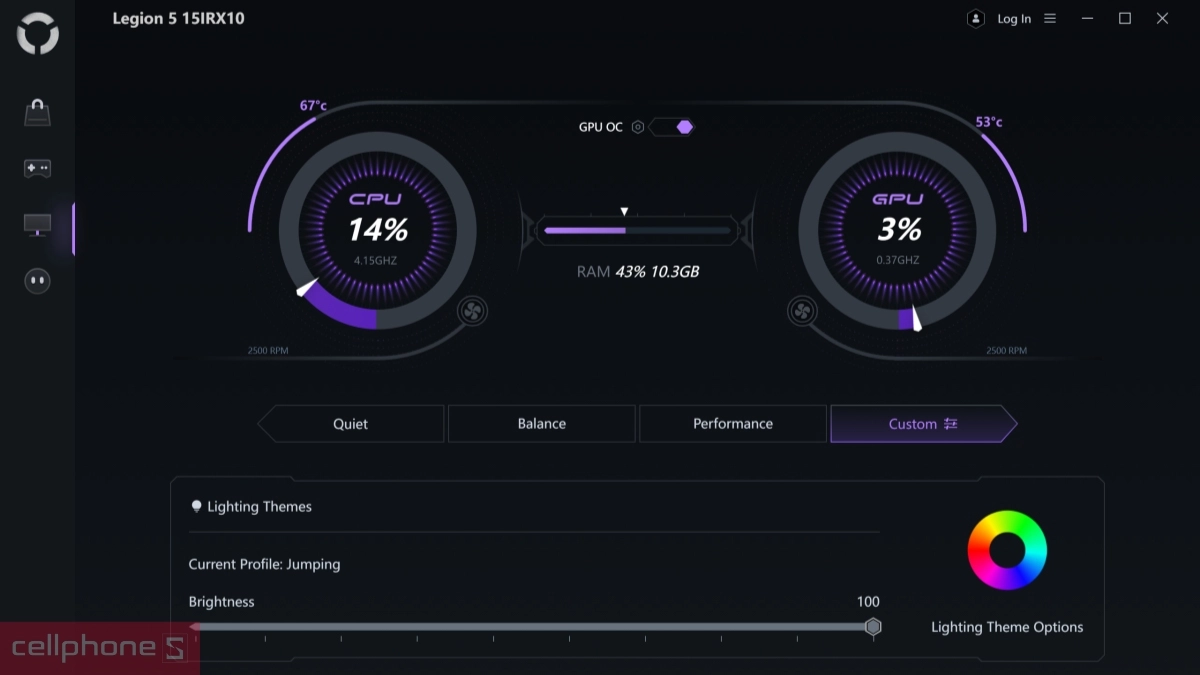Viewport: 1200px width, 675px height.
Task: Toggle the GPU OC switch
Action: [x=672, y=127]
